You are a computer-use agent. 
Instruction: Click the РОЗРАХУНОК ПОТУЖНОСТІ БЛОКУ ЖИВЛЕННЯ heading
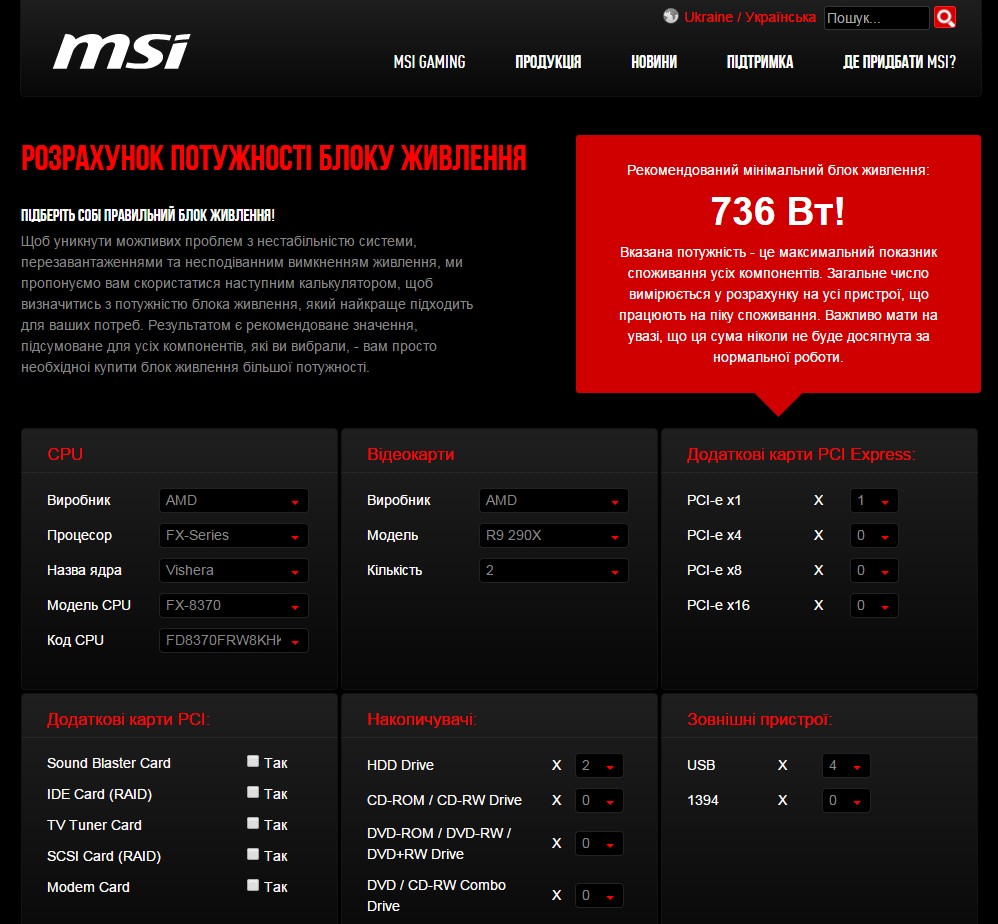[x=274, y=158]
